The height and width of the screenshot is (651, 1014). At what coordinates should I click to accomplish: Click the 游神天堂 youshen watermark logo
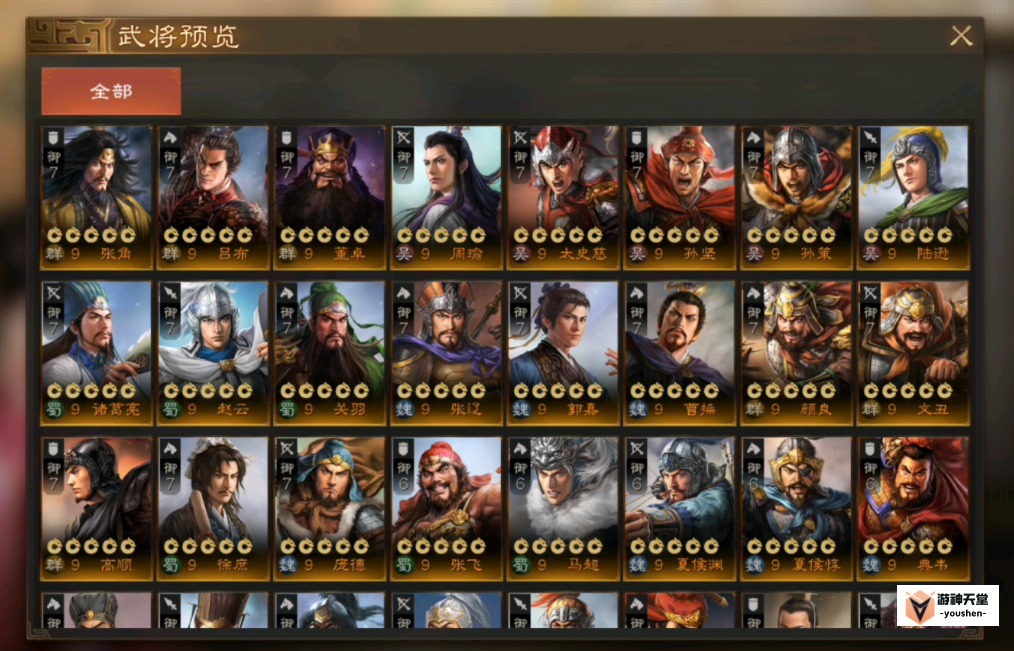tap(947, 606)
